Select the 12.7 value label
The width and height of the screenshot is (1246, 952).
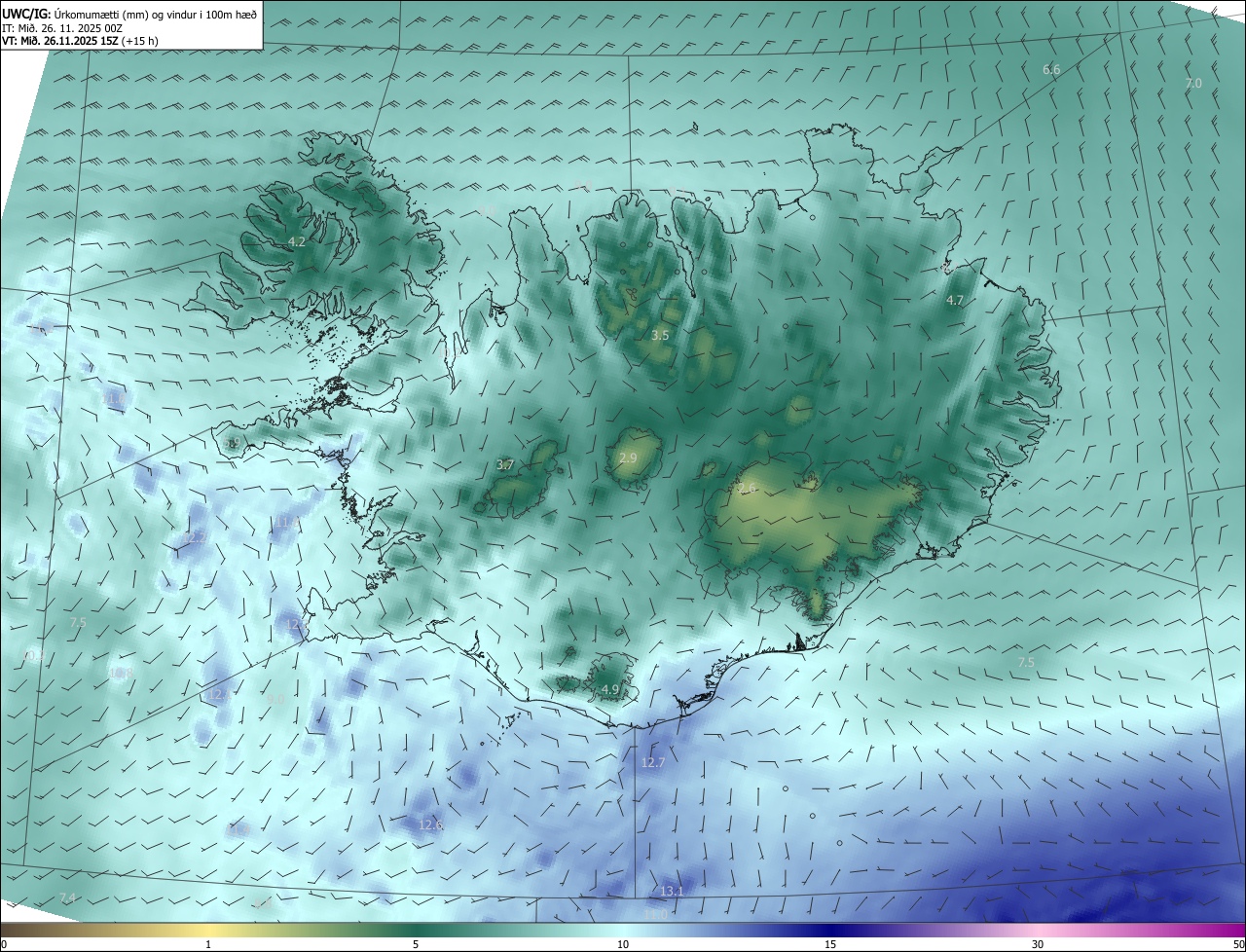click(x=653, y=762)
